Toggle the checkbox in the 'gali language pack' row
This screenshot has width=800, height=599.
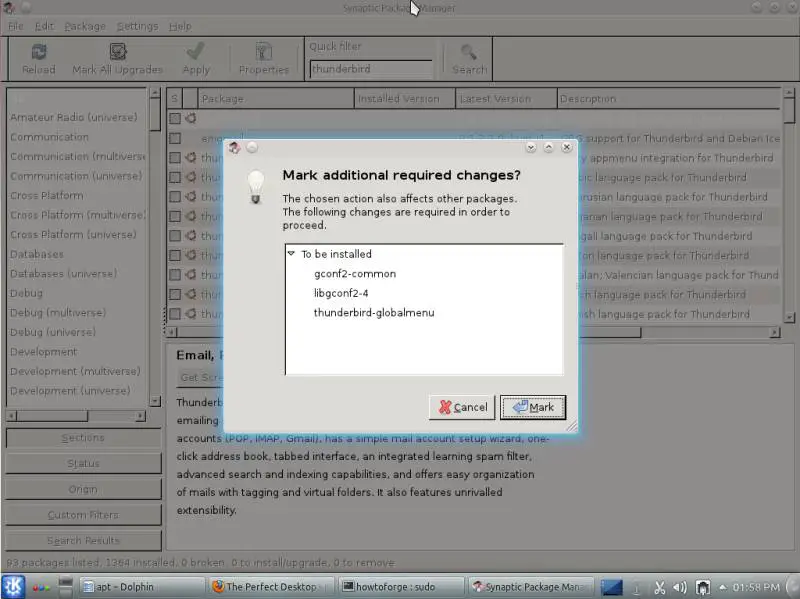tap(175, 236)
